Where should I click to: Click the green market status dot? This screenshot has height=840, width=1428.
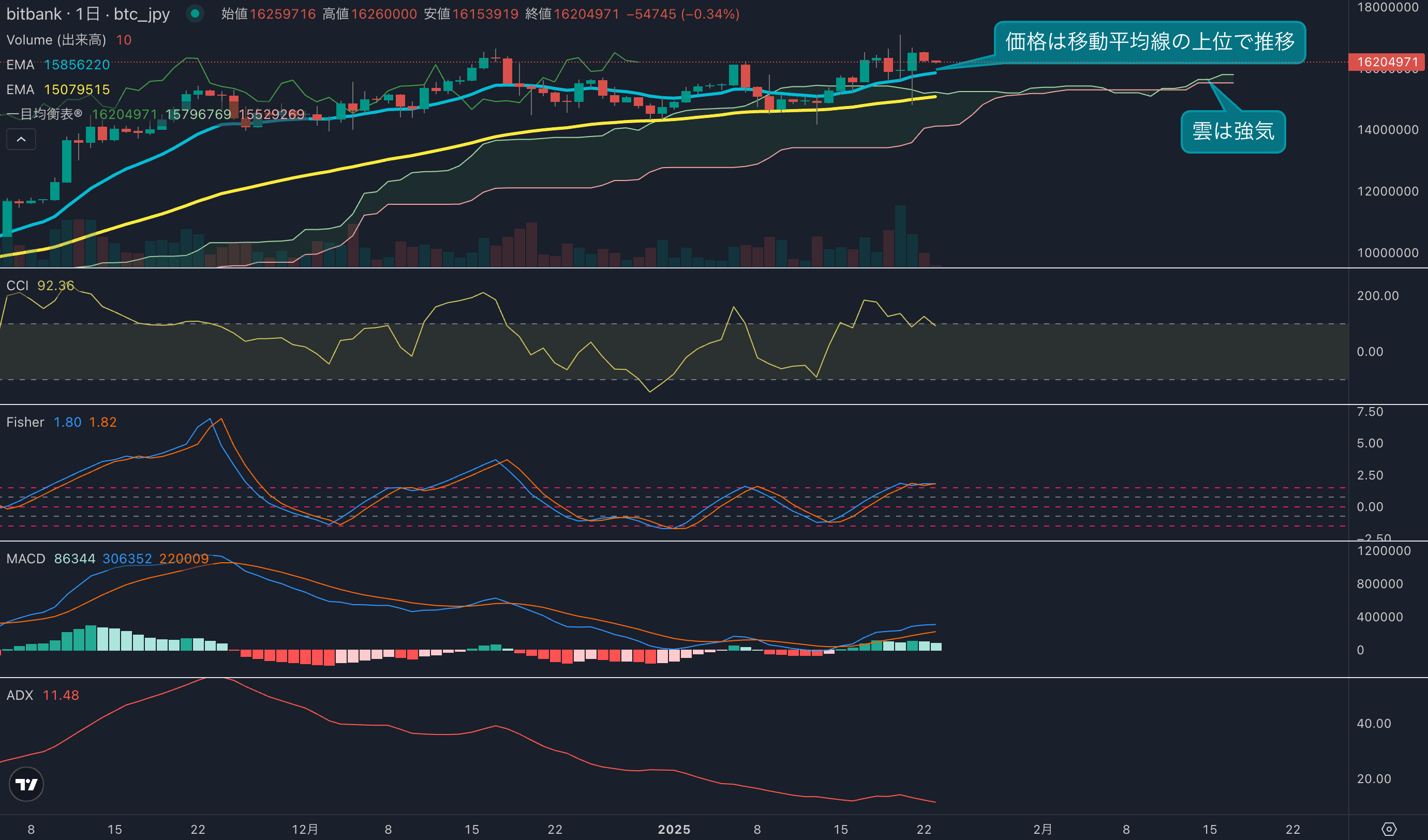click(195, 13)
